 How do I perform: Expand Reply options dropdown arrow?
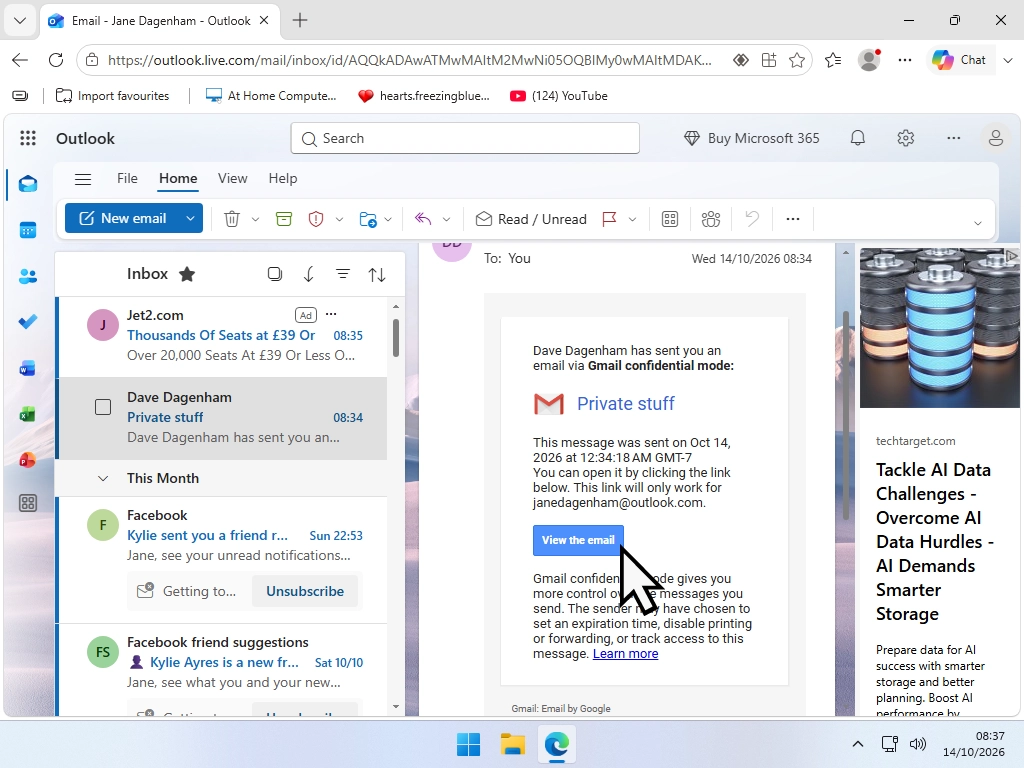[x=447, y=219]
